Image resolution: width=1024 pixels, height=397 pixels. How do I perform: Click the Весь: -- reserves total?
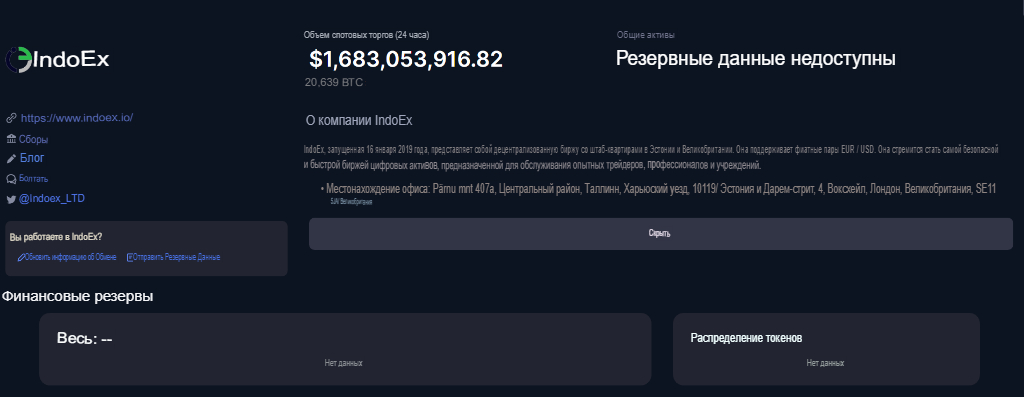tap(84, 338)
